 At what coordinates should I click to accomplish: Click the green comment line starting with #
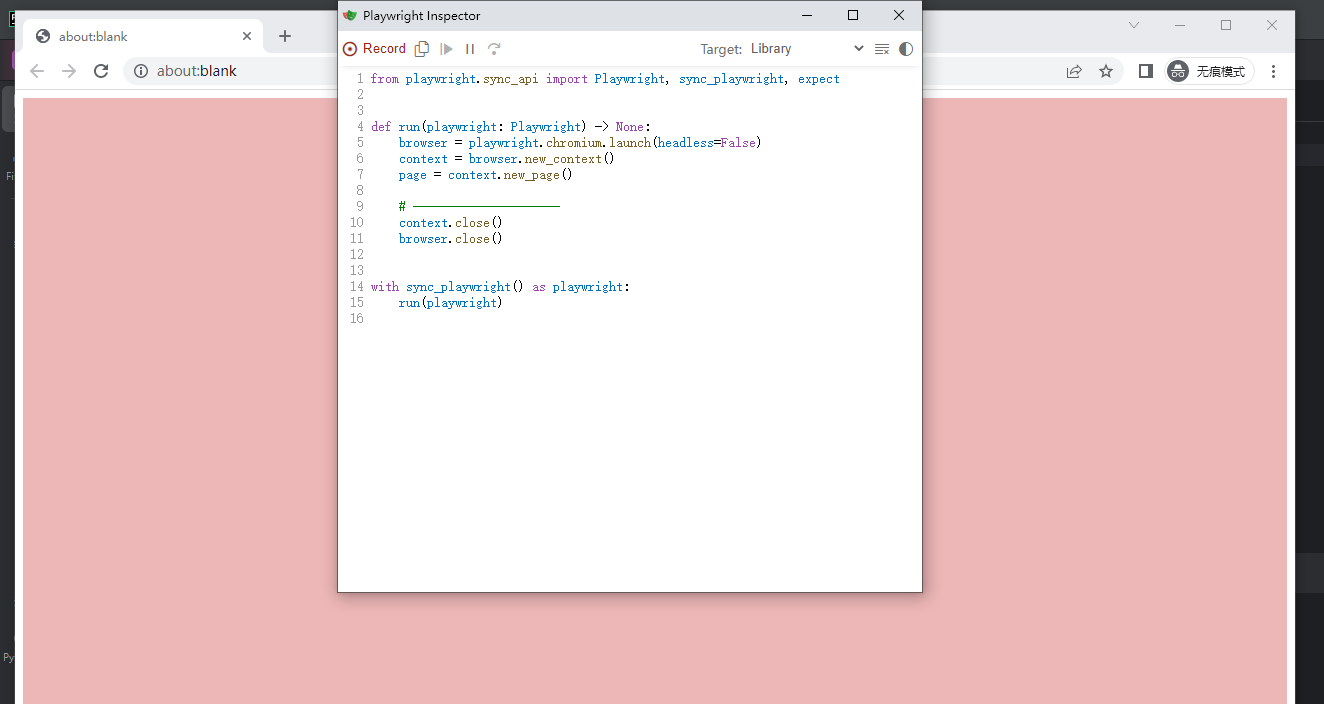[479, 207]
